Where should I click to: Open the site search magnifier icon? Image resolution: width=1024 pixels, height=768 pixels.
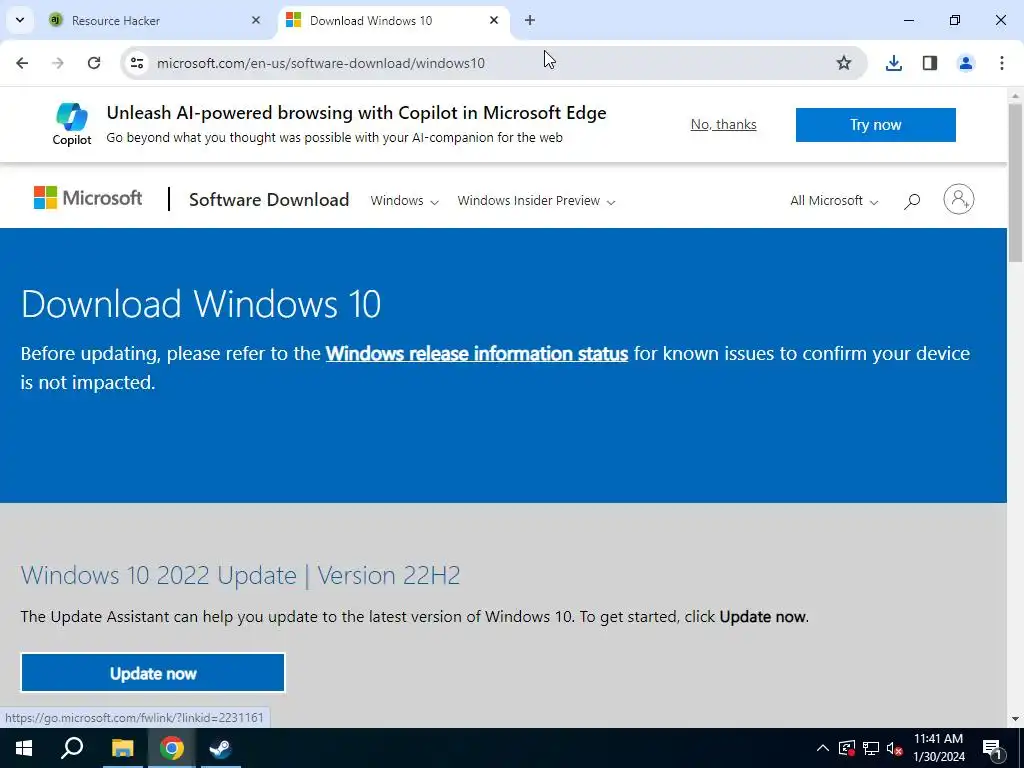(x=912, y=200)
